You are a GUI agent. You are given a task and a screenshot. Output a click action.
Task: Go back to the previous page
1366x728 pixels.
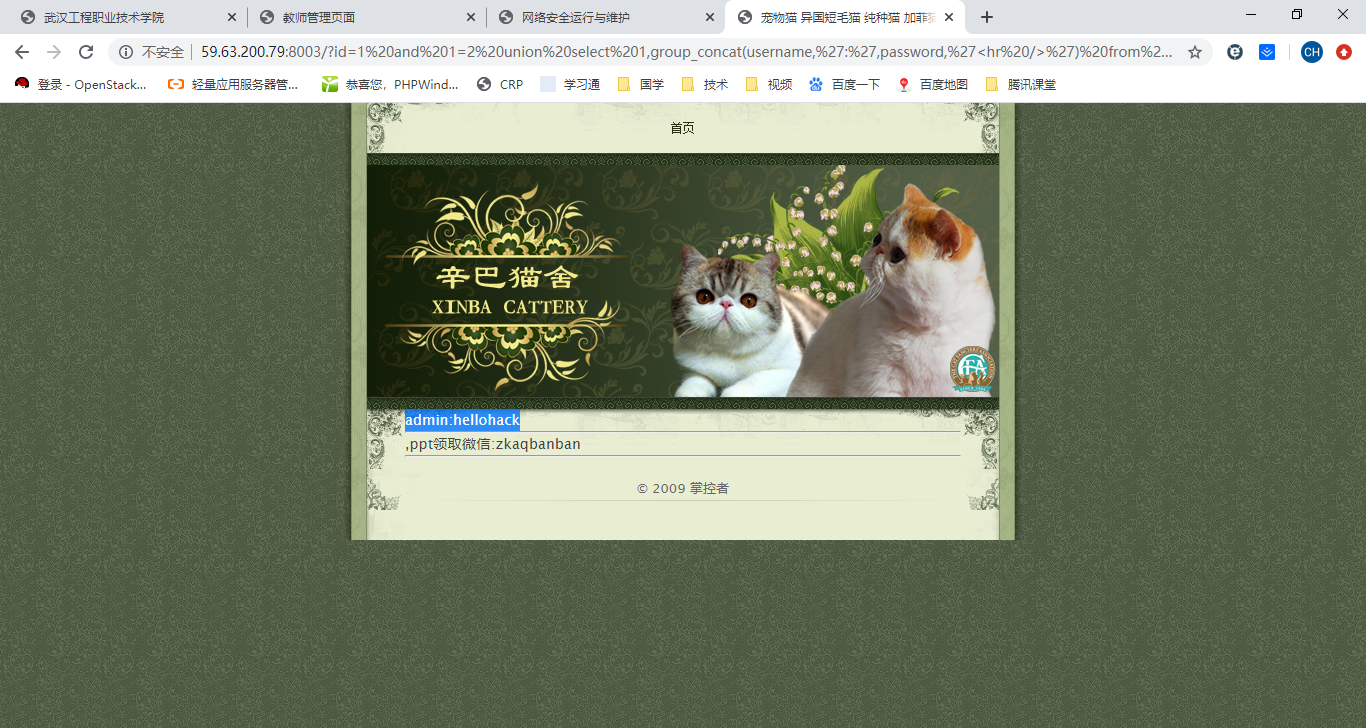[x=22, y=52]
